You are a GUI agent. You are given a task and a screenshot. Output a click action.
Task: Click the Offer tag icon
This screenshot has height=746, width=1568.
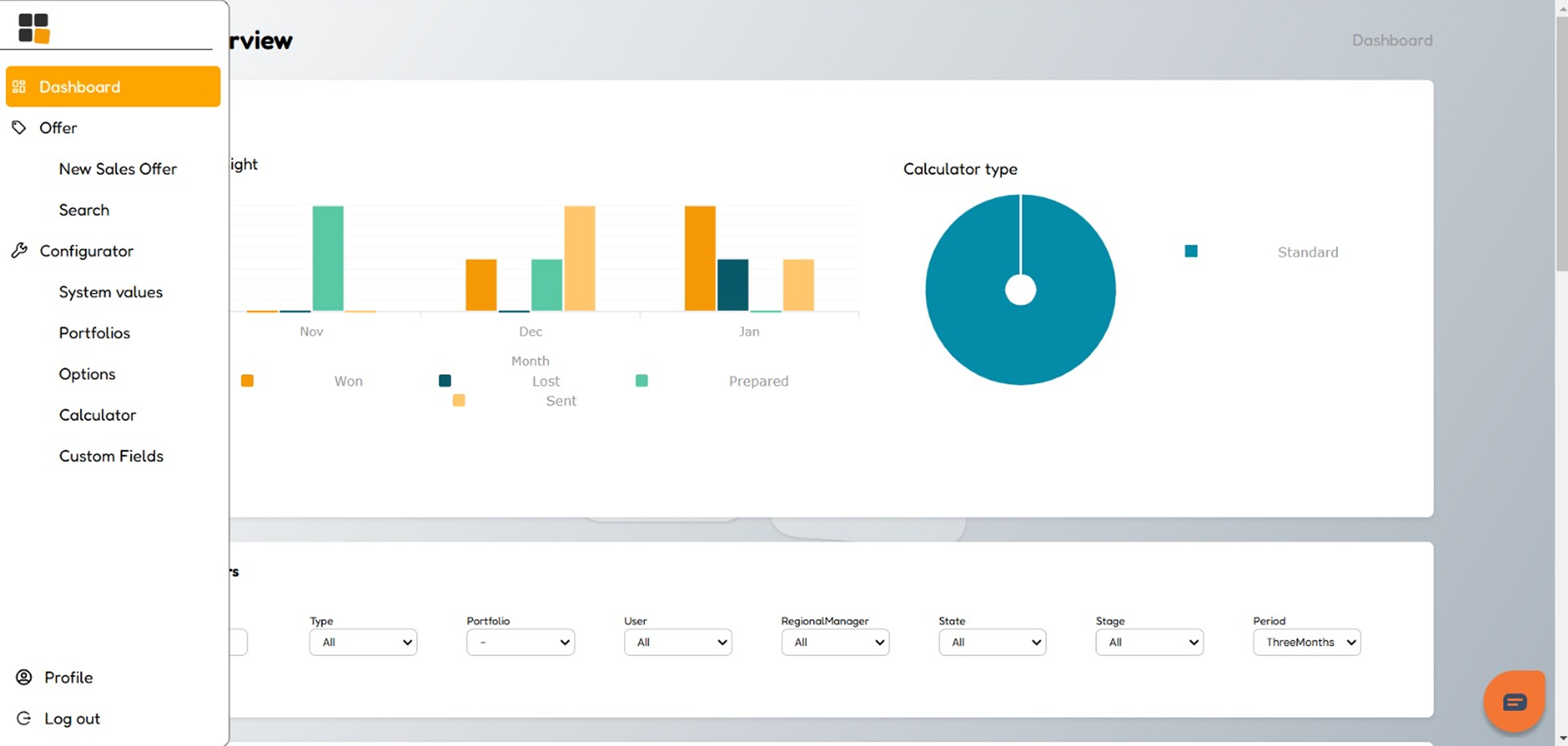coord(18,127)
